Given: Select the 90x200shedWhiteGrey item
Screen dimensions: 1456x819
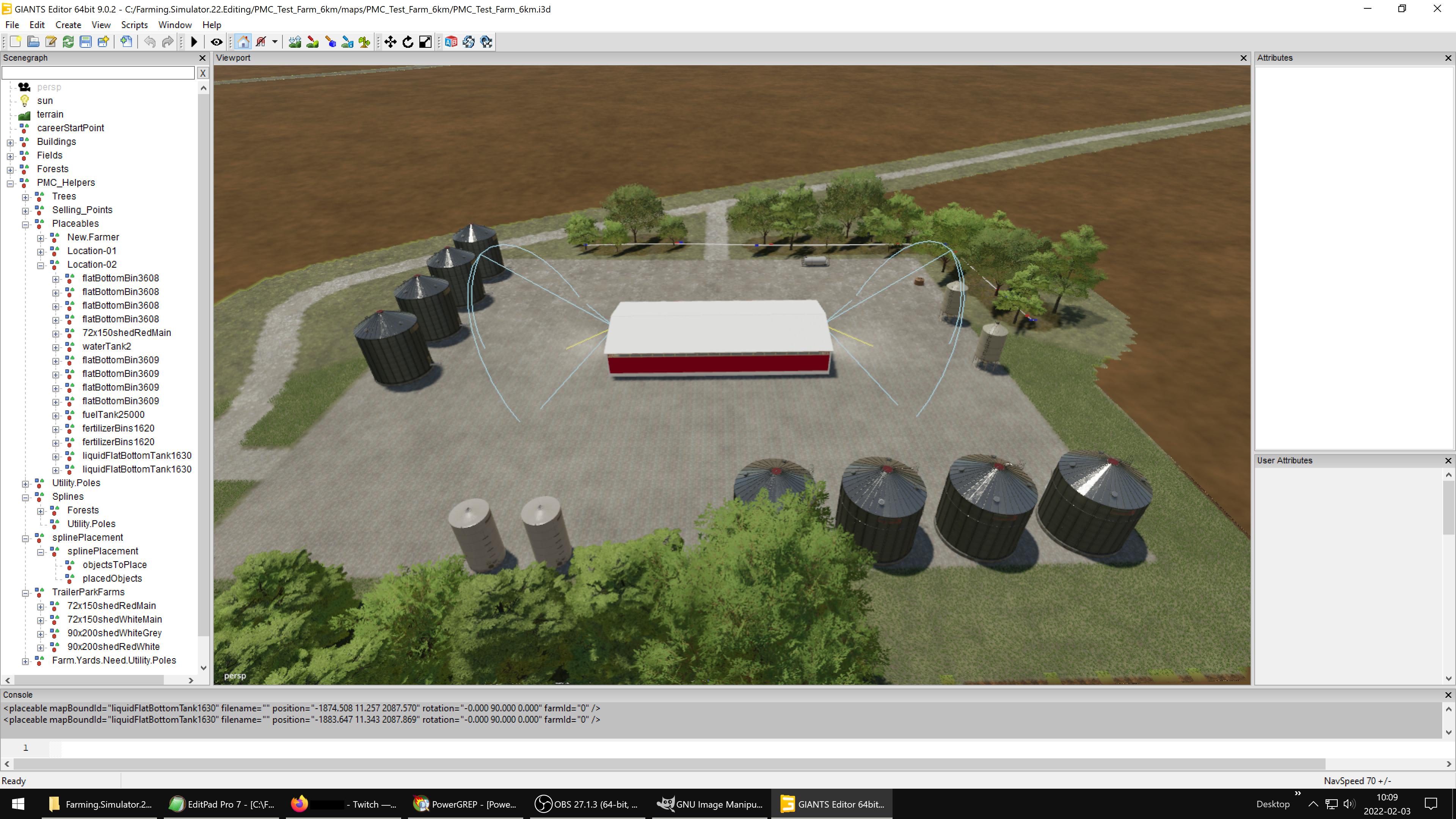Looking at the screenshot, I should point(114,633).
